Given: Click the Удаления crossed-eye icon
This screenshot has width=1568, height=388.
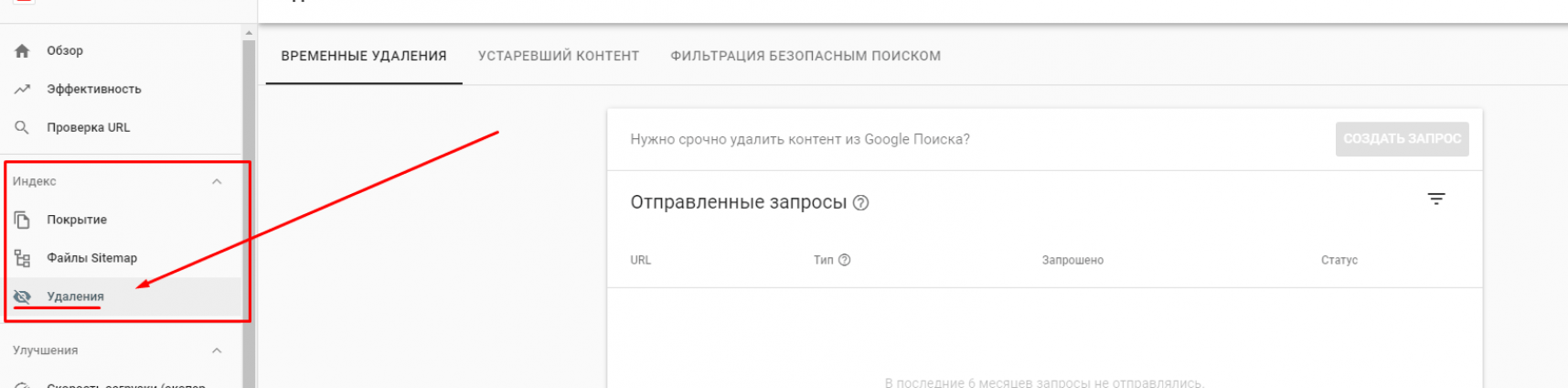Looking at the screenshot, I should [23, 296].
